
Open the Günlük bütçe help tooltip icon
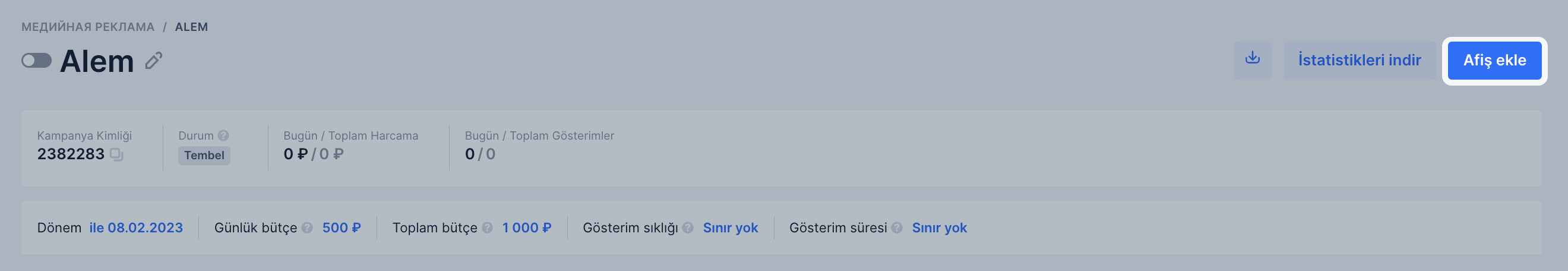click(308, 228)
